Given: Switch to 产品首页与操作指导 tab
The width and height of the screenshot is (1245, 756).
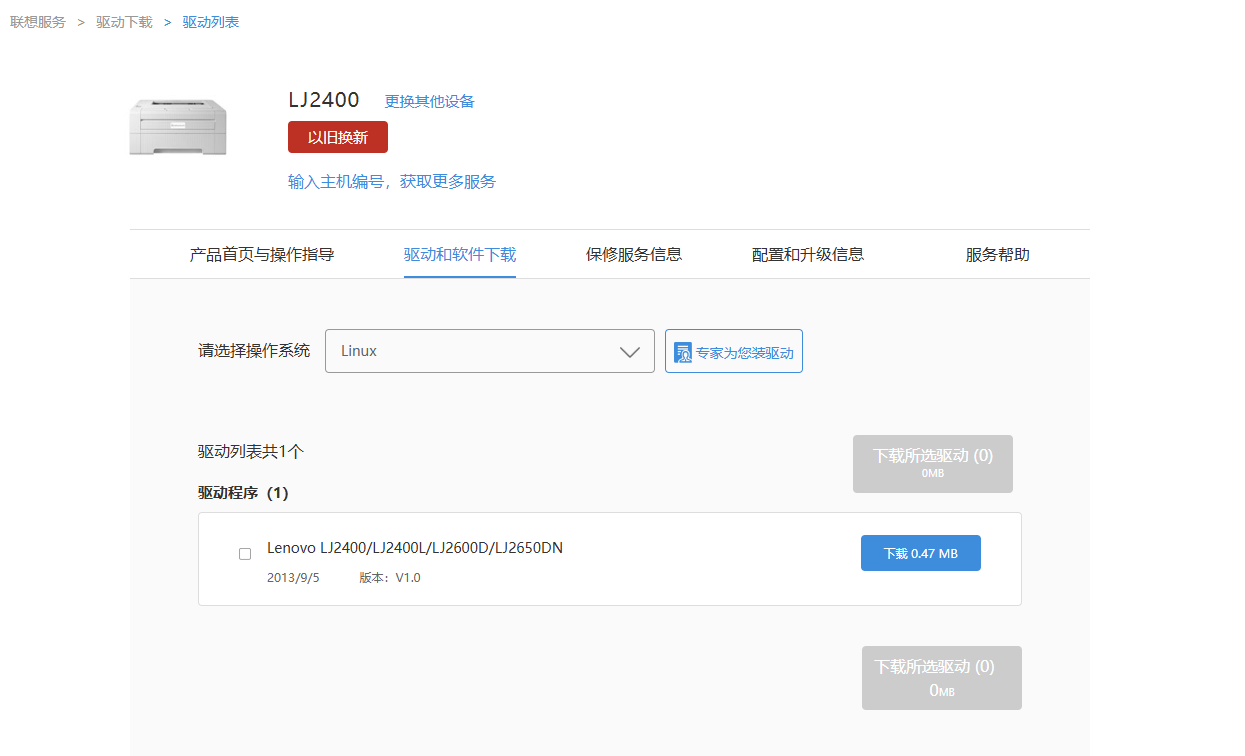Looking at the screenshot, I should (262, 254).
